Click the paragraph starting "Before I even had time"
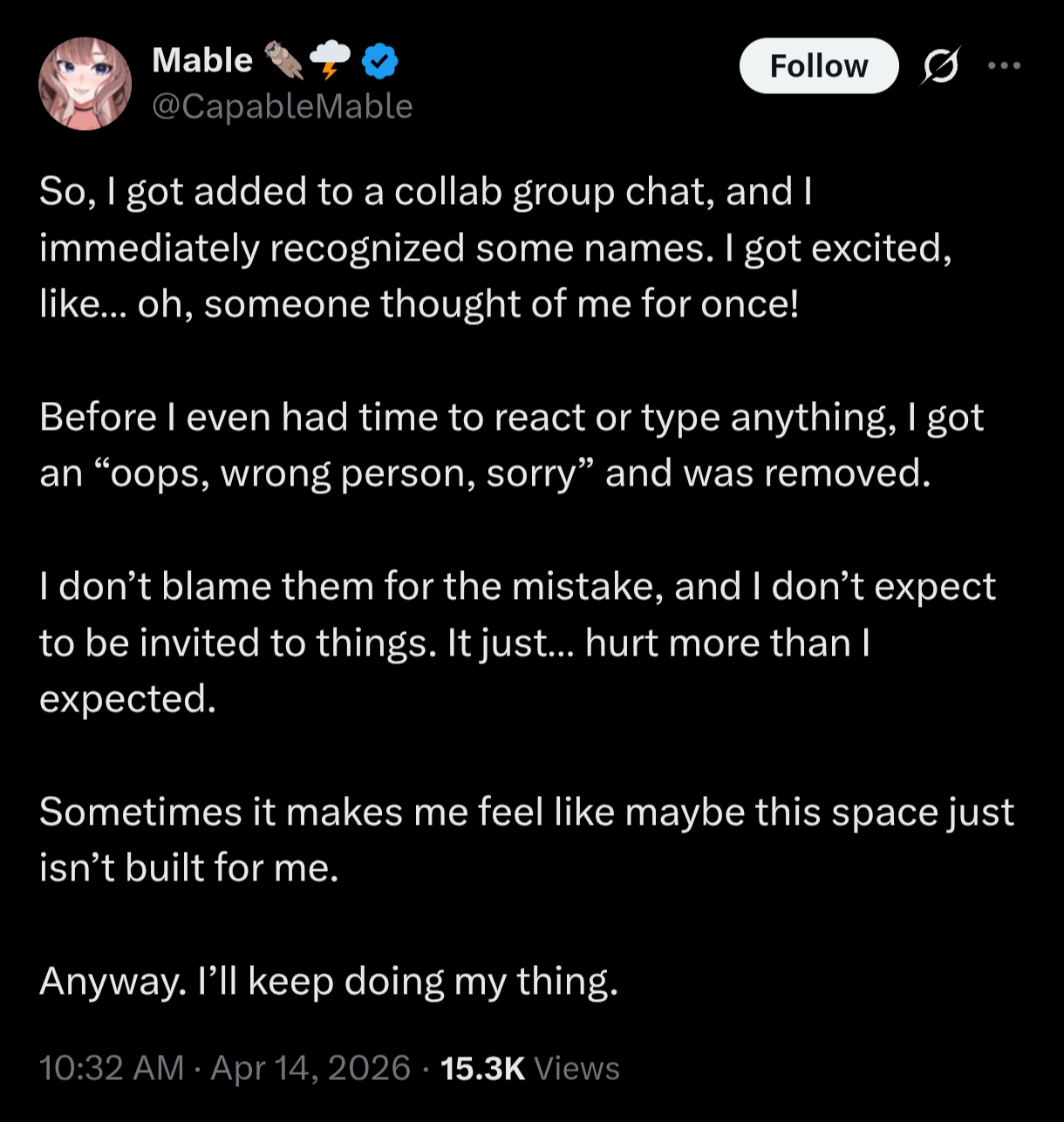Image resolution: width=1064 pixels, height=1122 pixels. pyautogui.click(x=512, y=445)
